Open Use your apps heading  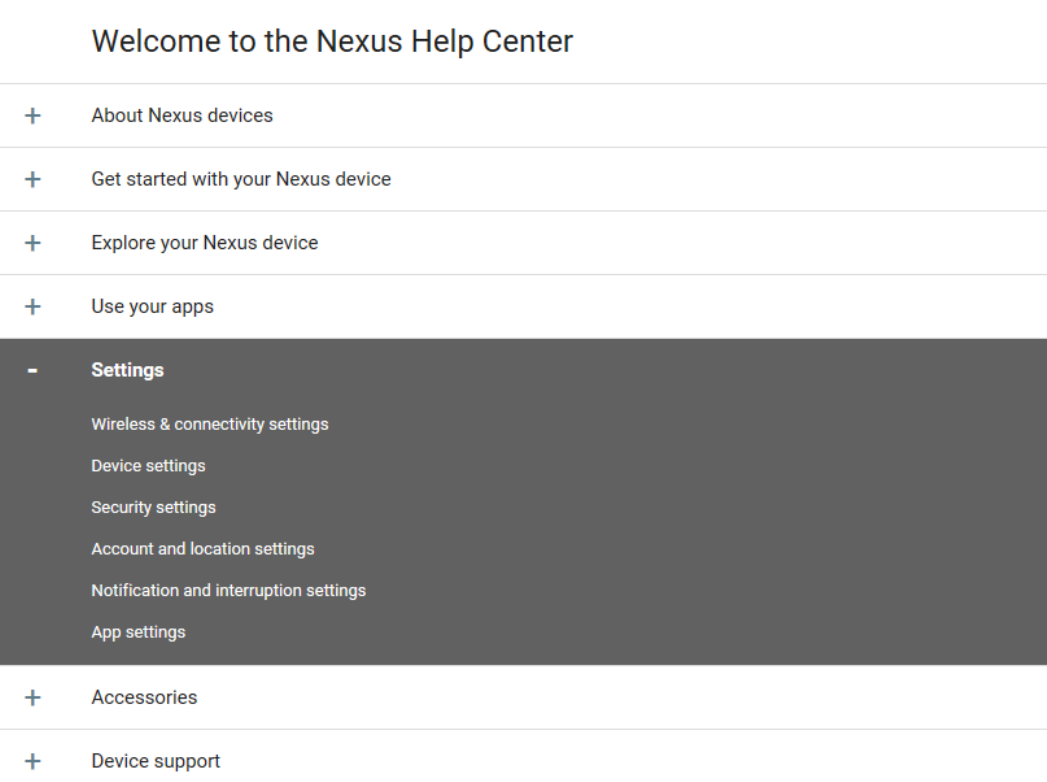(x=152, y=307)
